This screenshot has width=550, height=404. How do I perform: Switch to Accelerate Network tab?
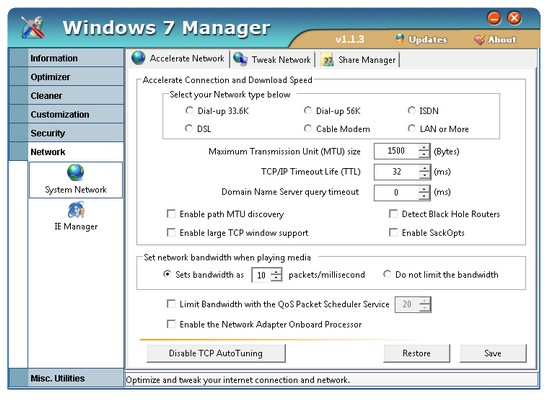pos(178,59)
